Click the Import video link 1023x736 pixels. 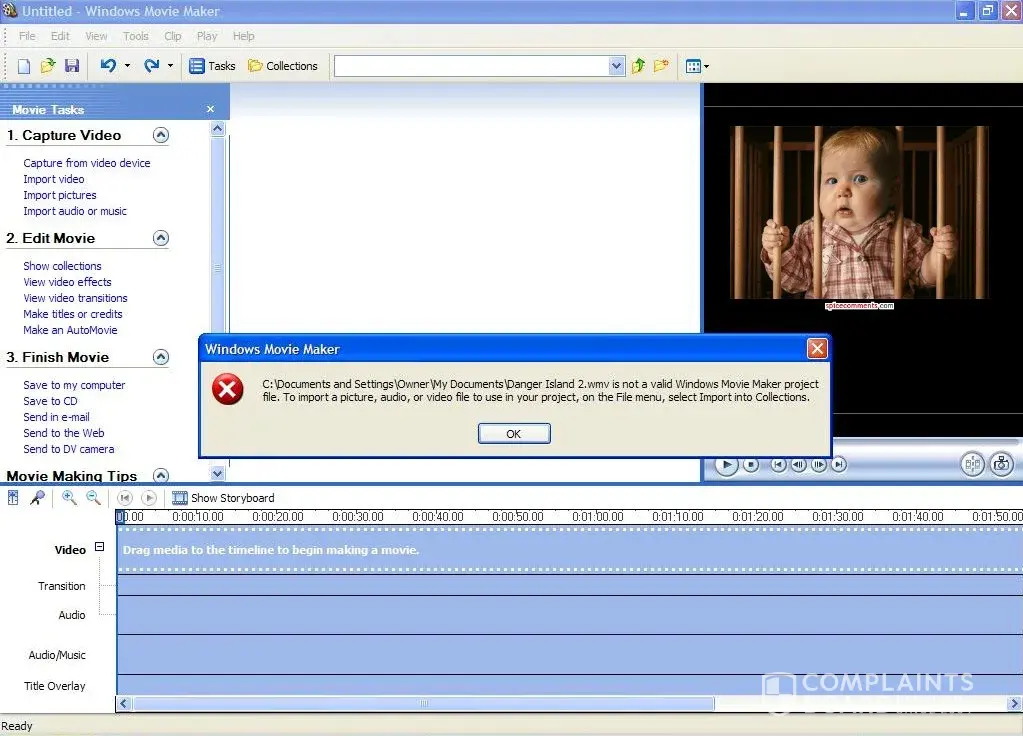tap(54, 179)
